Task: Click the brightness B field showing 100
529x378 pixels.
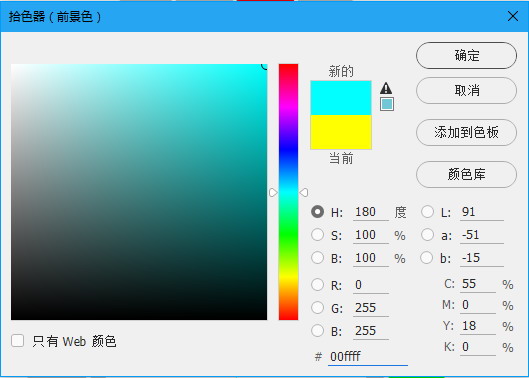Action: tap(371, 258)
